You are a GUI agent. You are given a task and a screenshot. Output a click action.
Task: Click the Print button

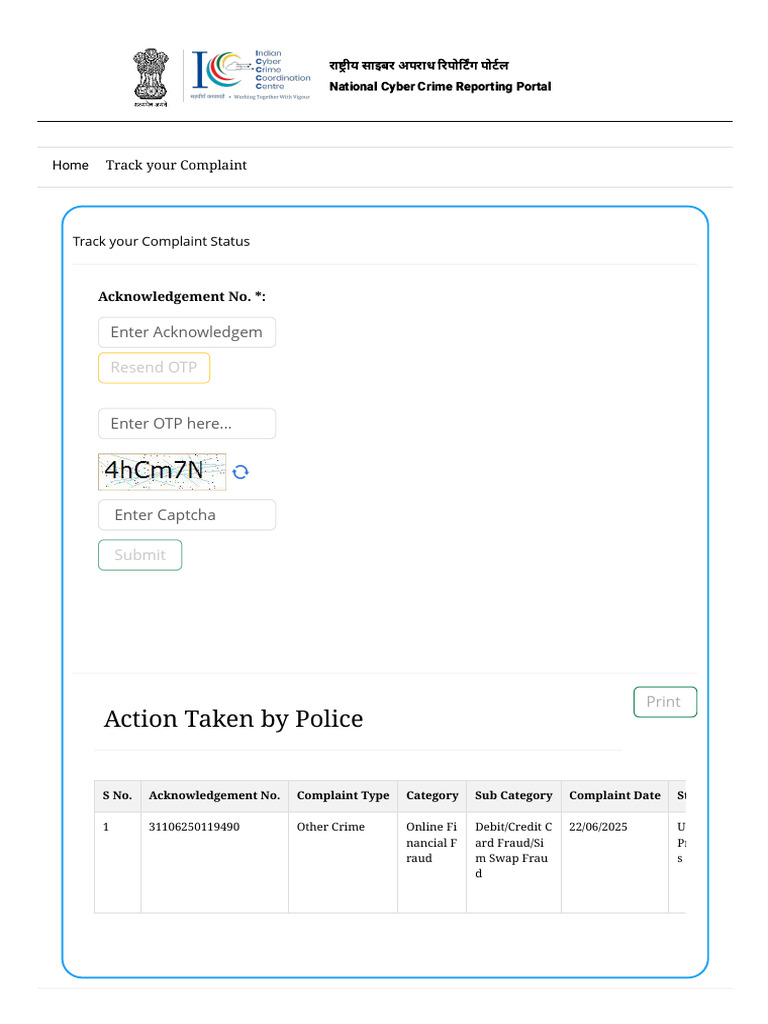[x=665, y=702]
